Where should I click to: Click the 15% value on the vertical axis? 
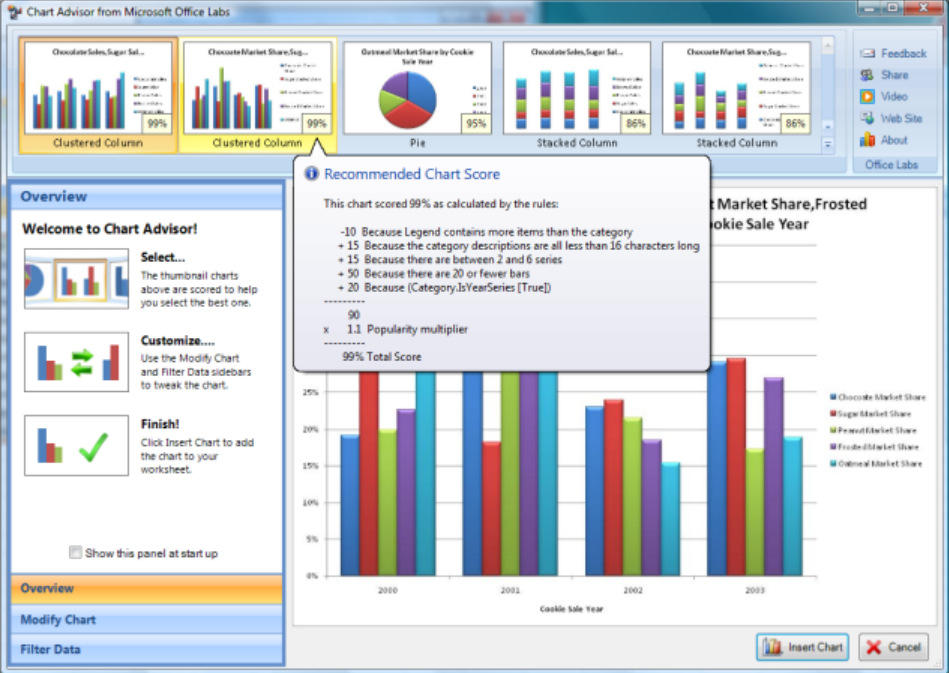310,465
